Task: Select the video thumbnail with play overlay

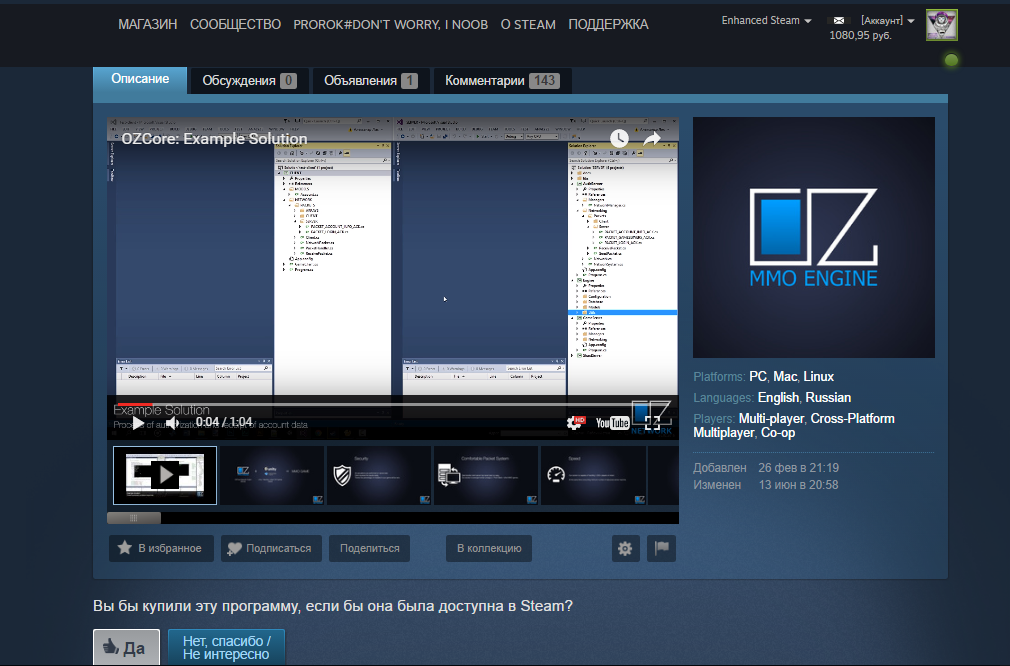Action: tap(165, 475)
